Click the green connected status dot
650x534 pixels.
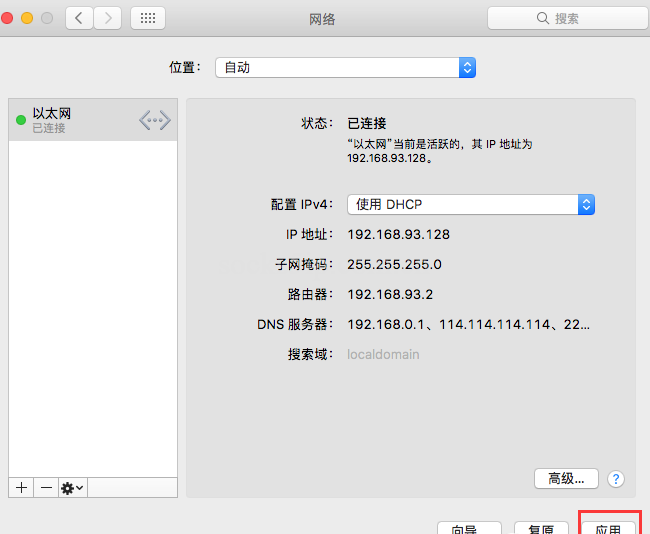[x=21, y=121]
